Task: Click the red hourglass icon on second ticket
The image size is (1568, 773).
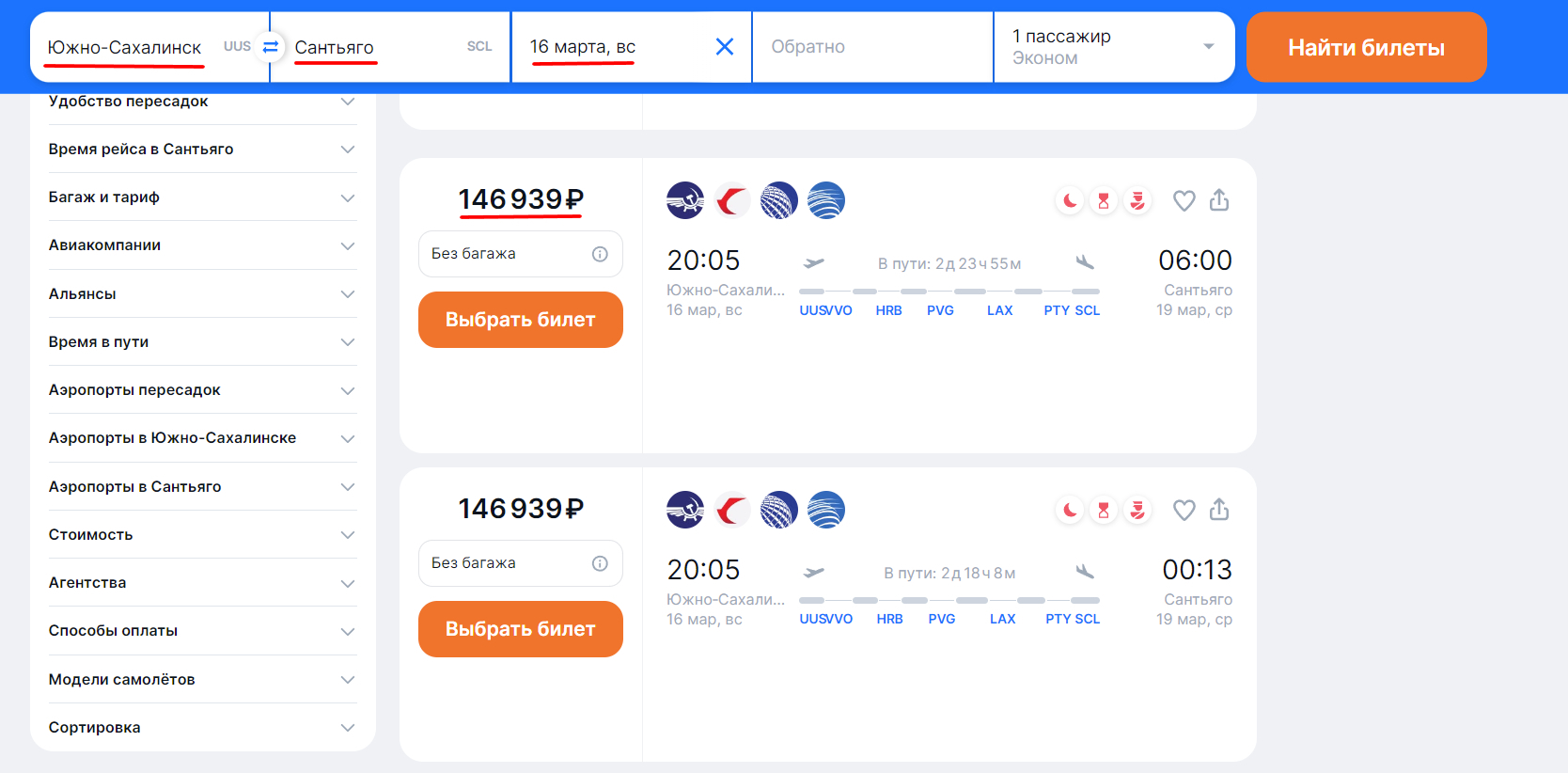Action: tap(1104, 510)
